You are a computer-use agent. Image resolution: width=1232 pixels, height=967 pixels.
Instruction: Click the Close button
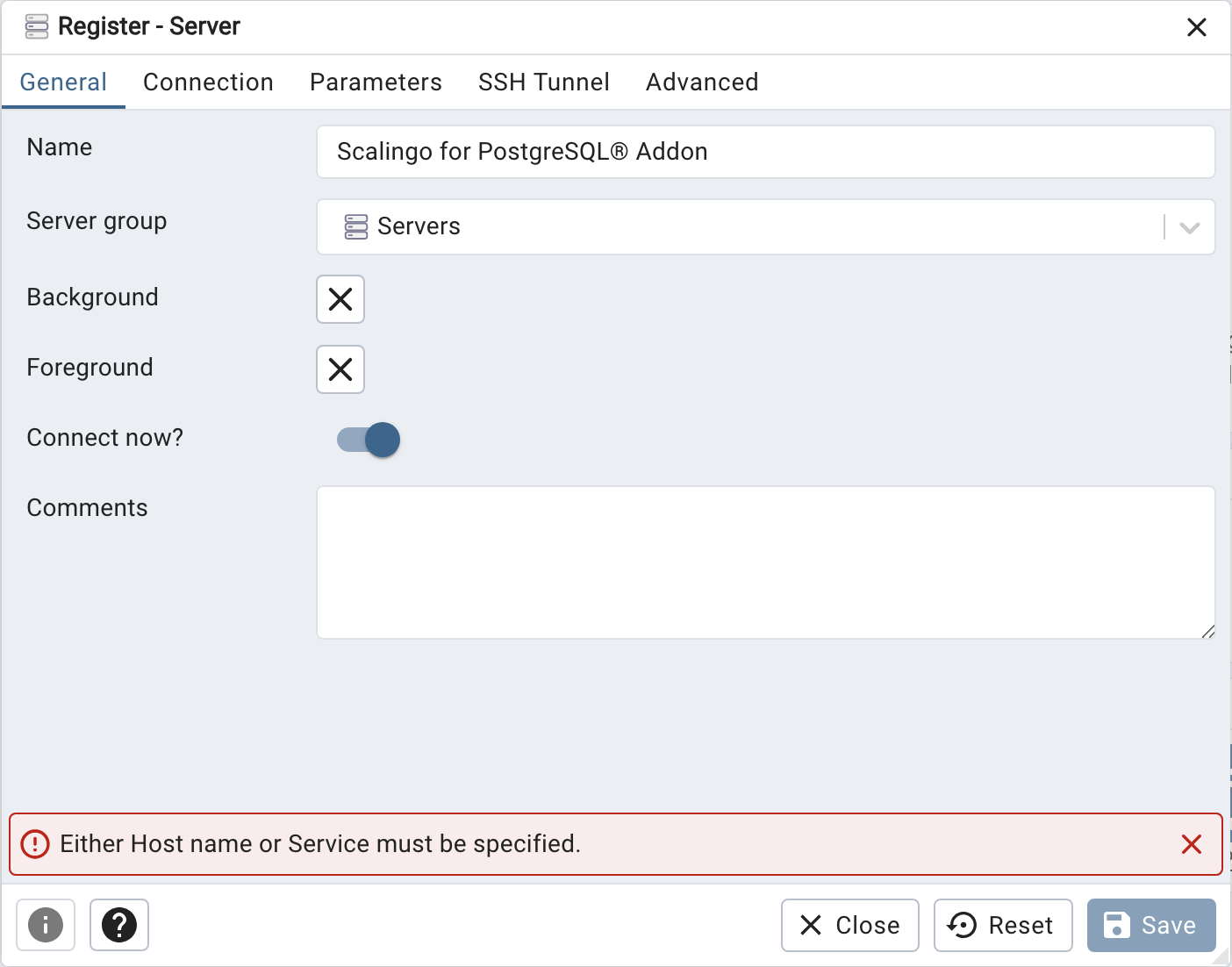pyautogui.click(x=850, y=925)
